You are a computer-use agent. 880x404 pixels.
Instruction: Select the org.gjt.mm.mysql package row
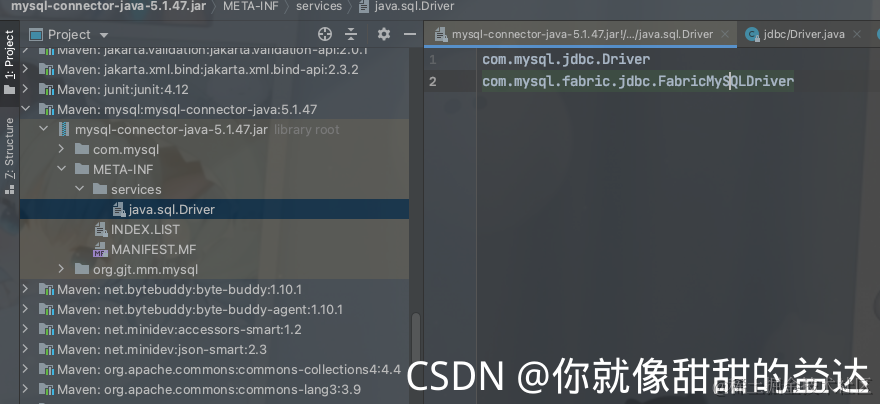(214, 269)
